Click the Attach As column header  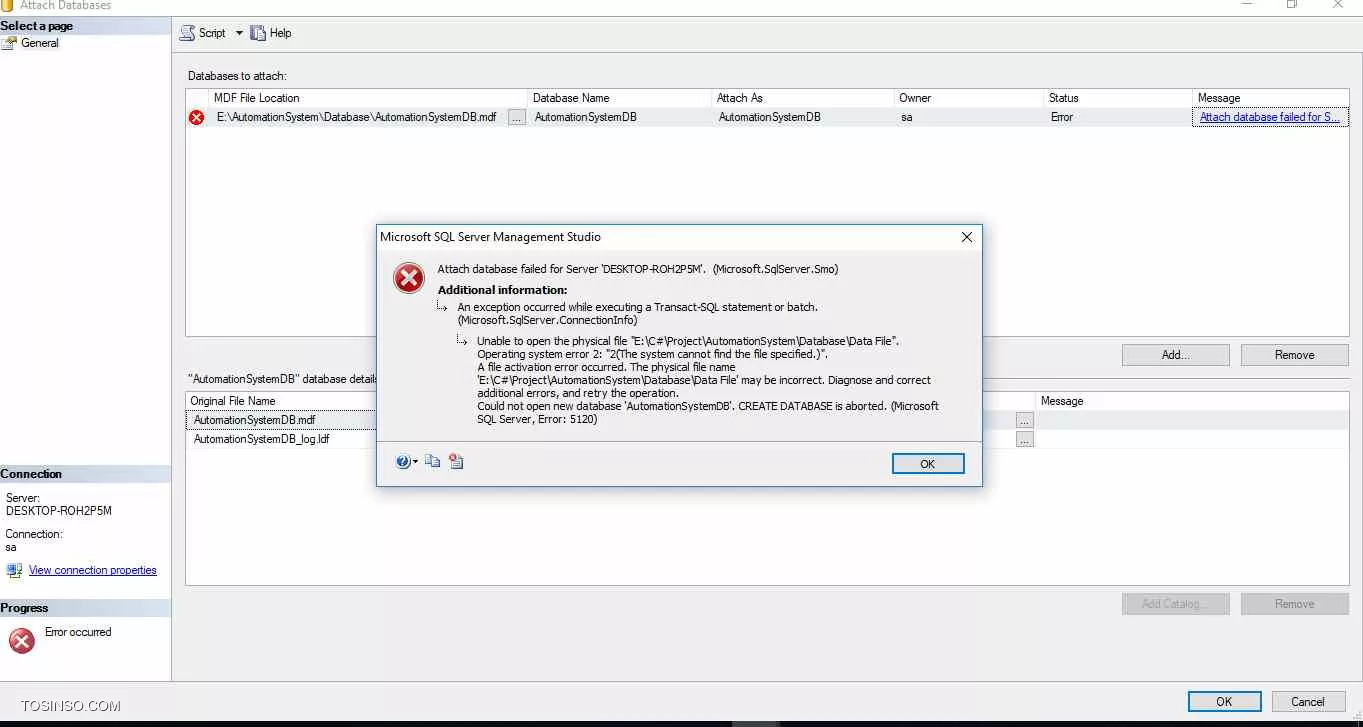[802, 98]
